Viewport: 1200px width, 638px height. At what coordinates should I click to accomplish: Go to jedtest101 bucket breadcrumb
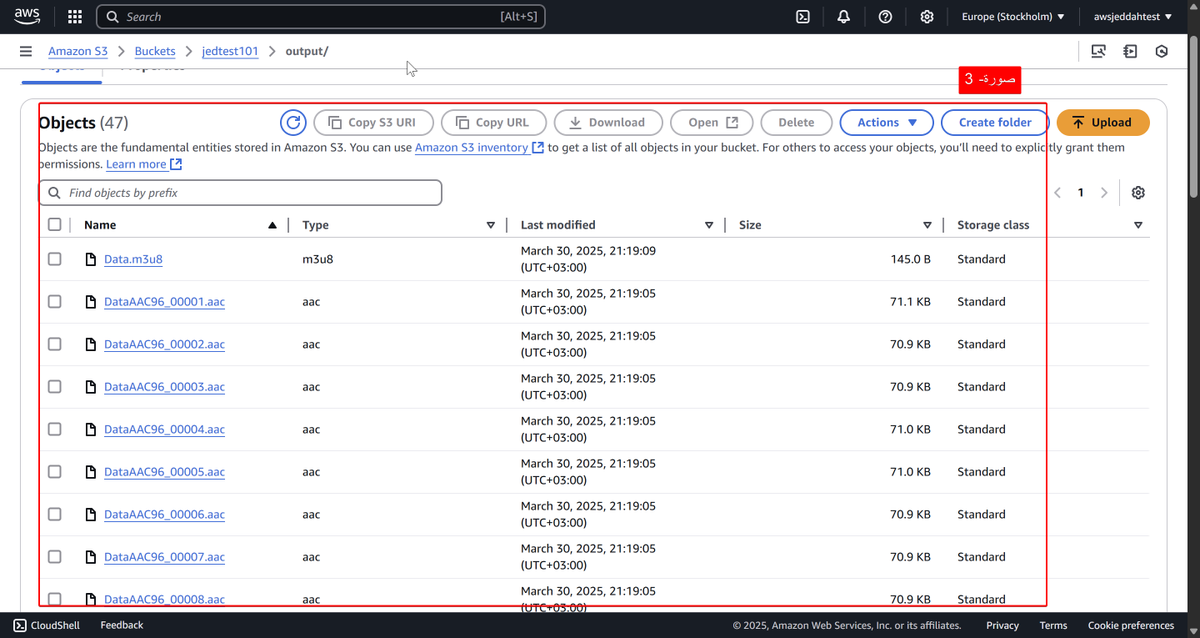[230, 51]
